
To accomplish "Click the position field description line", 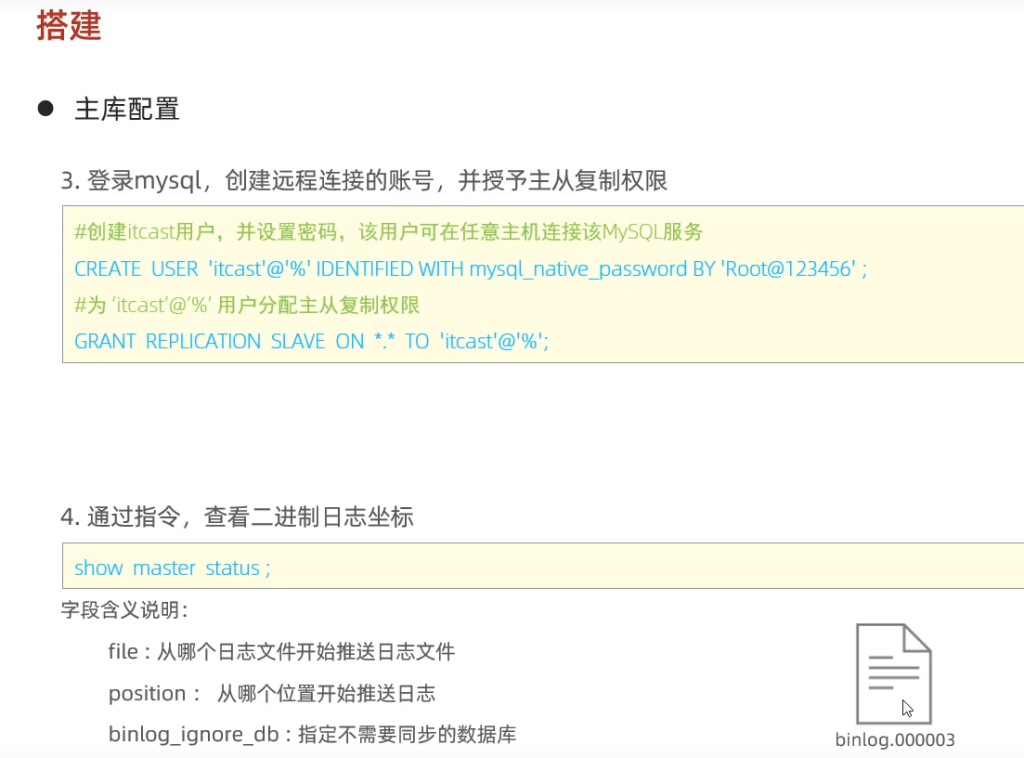I will [272, 693].
